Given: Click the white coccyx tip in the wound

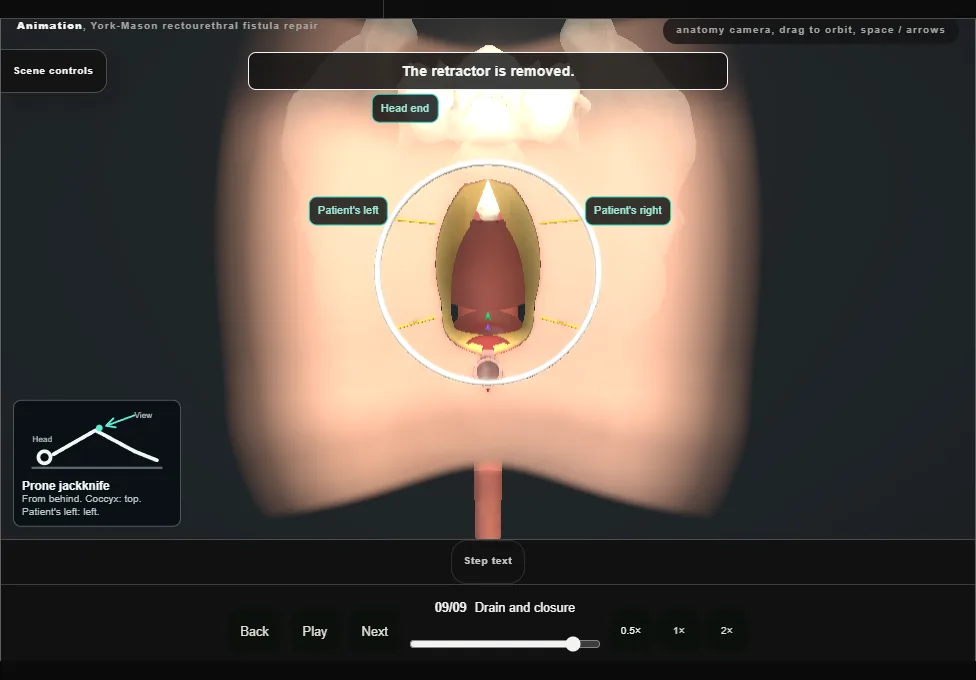Looking at the screenshot, I should [489, 201].
